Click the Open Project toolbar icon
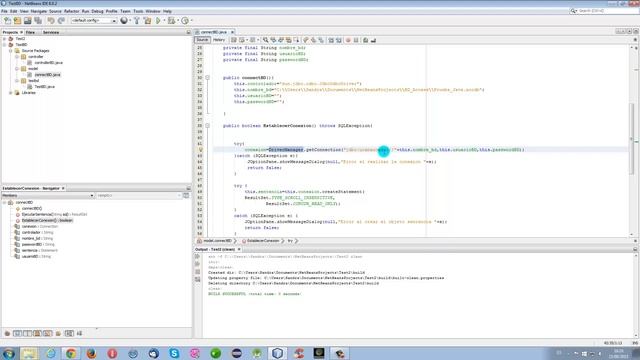 point(27,20)
